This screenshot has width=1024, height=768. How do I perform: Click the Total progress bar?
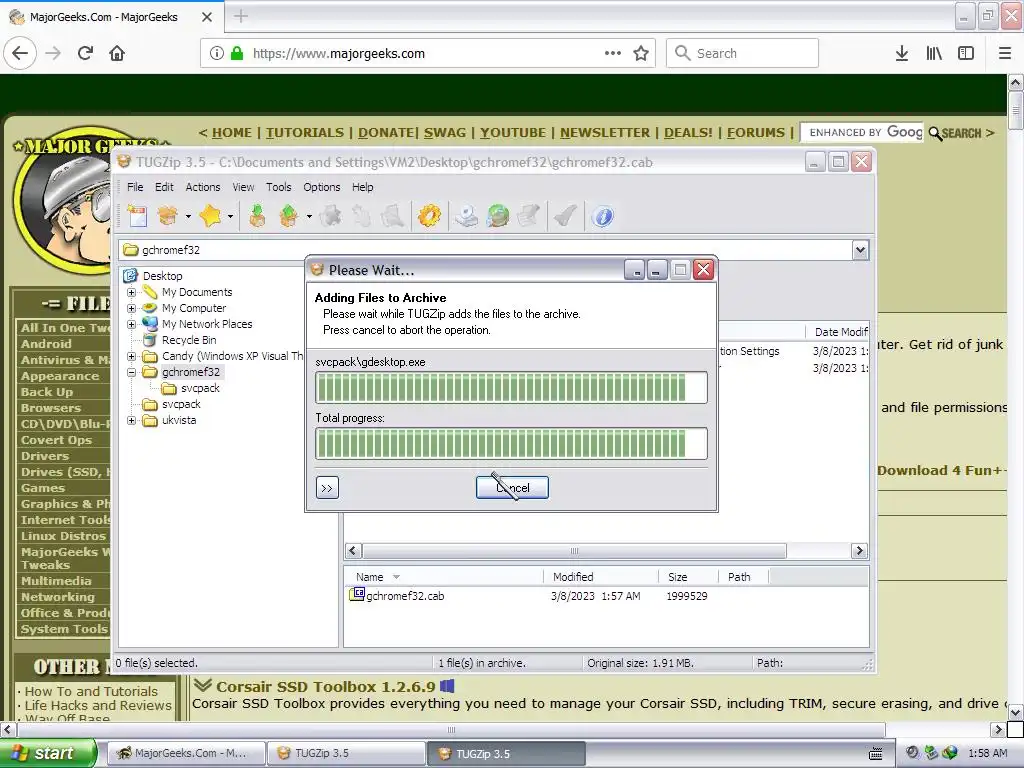click(x=511, y=444)
